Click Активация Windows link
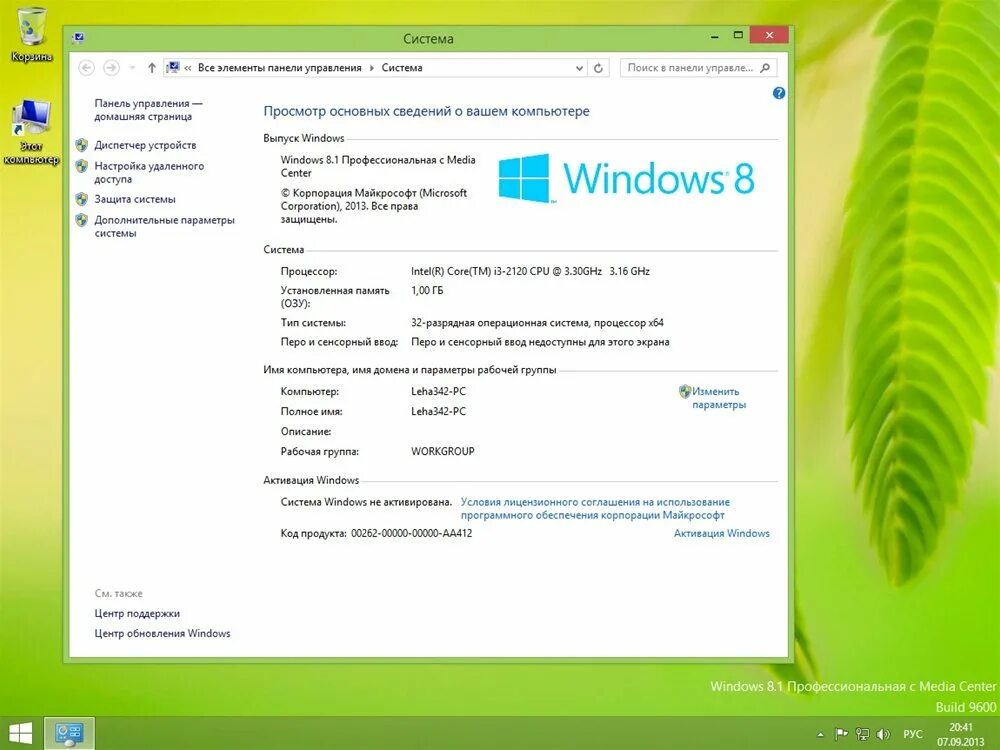 (721, 533)
